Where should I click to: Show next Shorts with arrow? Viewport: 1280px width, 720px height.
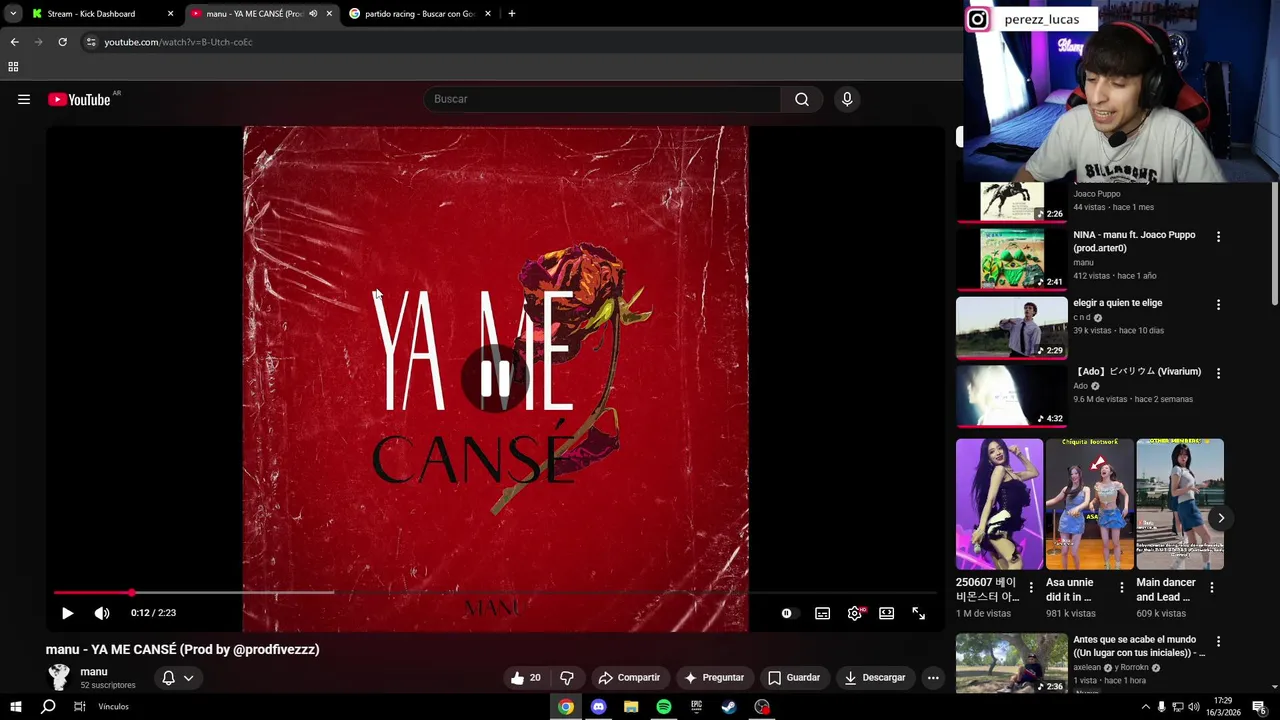[1221, 518]
